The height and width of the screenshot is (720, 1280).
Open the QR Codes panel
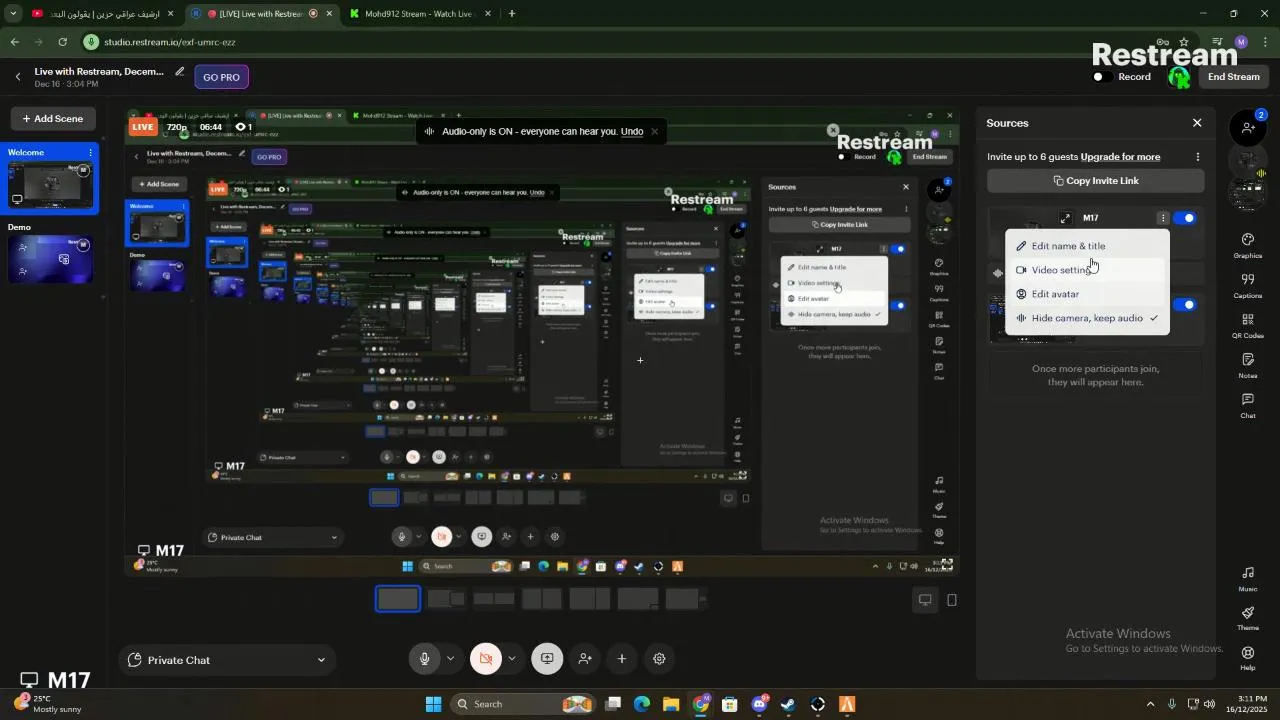coord(1247,325)
